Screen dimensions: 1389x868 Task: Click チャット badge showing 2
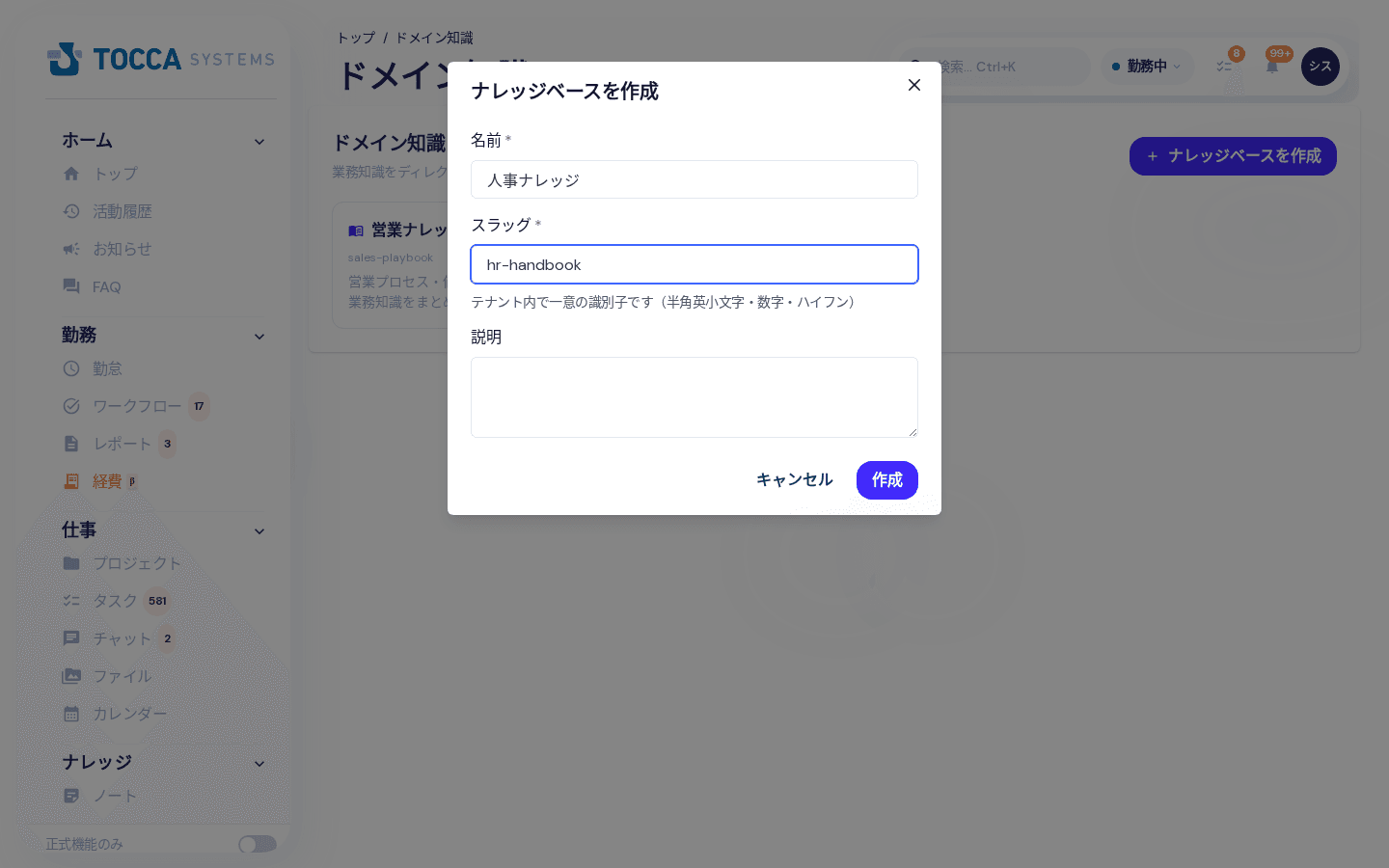(167, 638)
